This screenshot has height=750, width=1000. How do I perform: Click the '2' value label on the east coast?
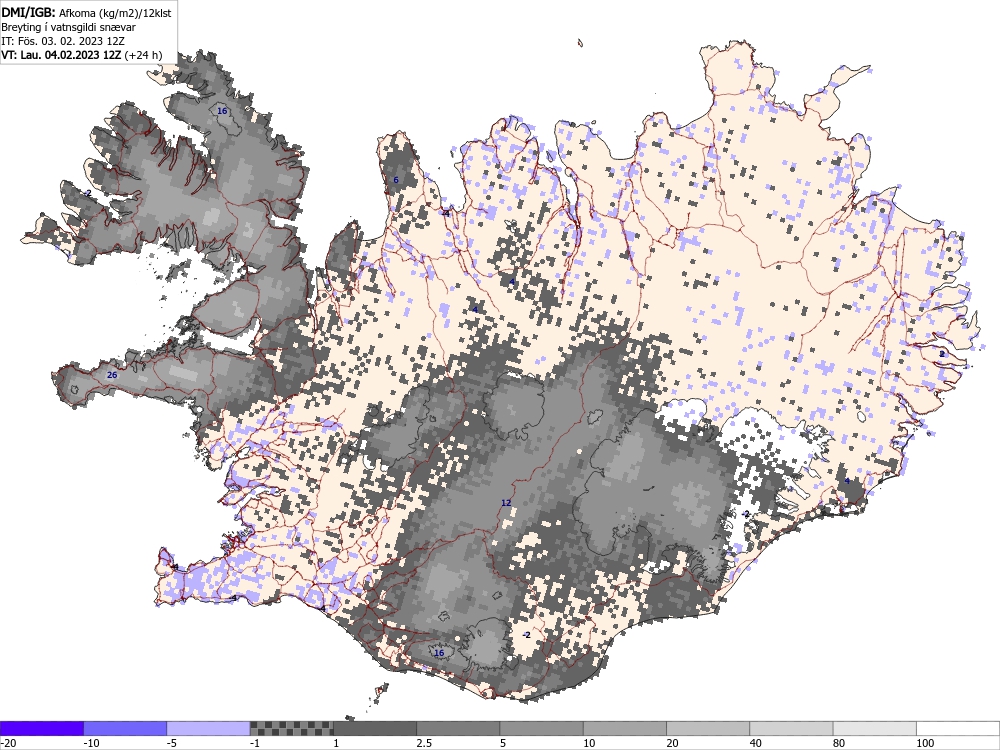pos(942,354)
